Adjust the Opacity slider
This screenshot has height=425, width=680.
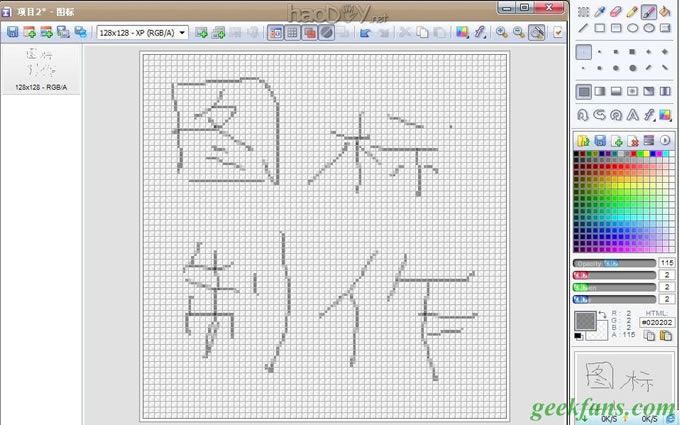point(613,262)
